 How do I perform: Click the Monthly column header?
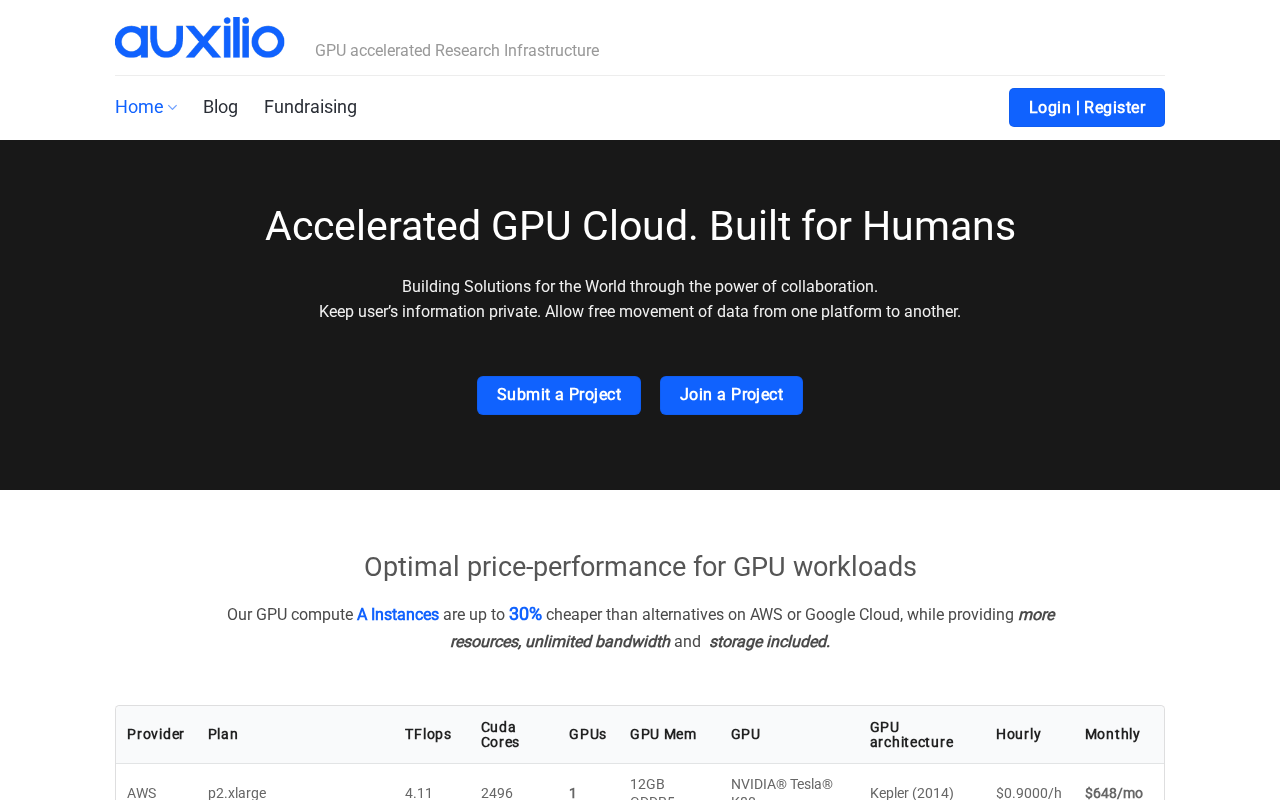coord(1112,735)
